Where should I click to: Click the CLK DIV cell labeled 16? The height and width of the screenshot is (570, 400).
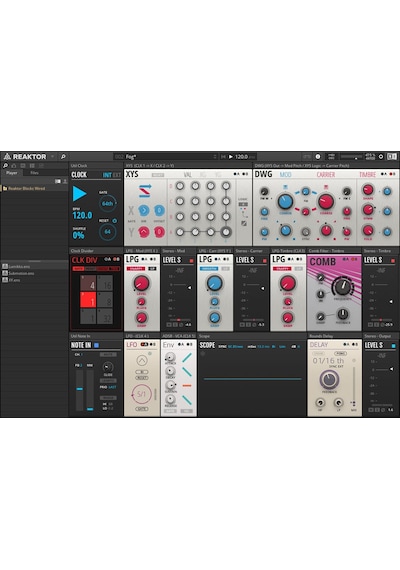pos(105,283)
